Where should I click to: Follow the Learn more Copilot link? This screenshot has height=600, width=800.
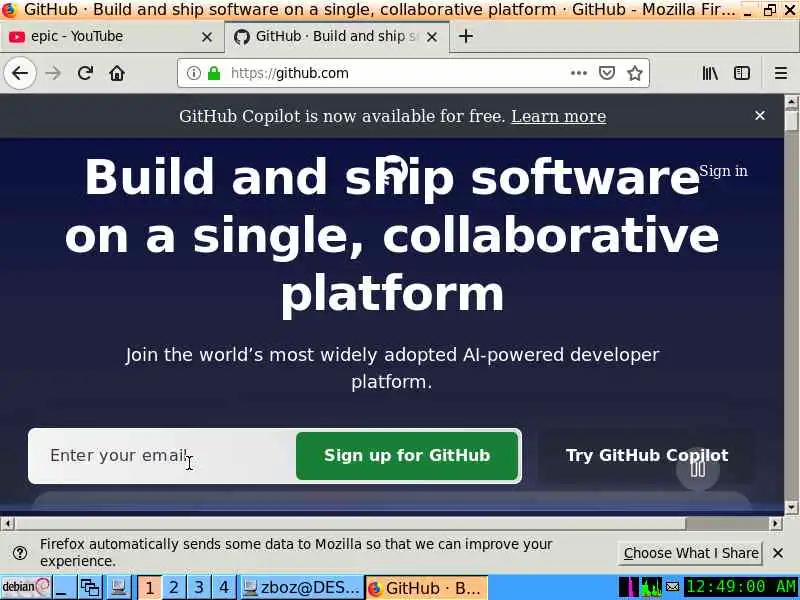(x=559, y=116)
